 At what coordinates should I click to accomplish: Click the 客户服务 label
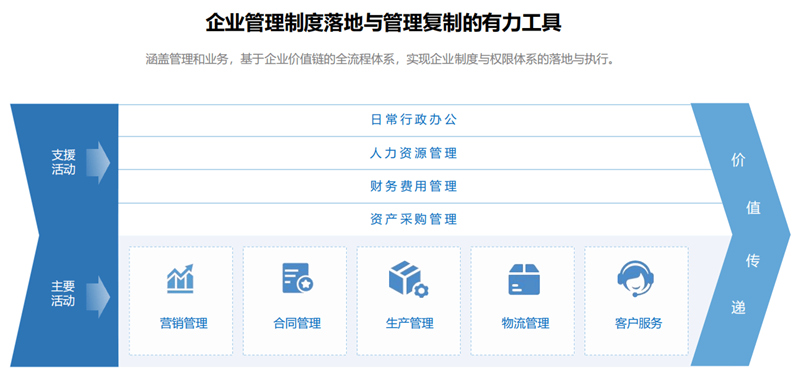point(638,323)
